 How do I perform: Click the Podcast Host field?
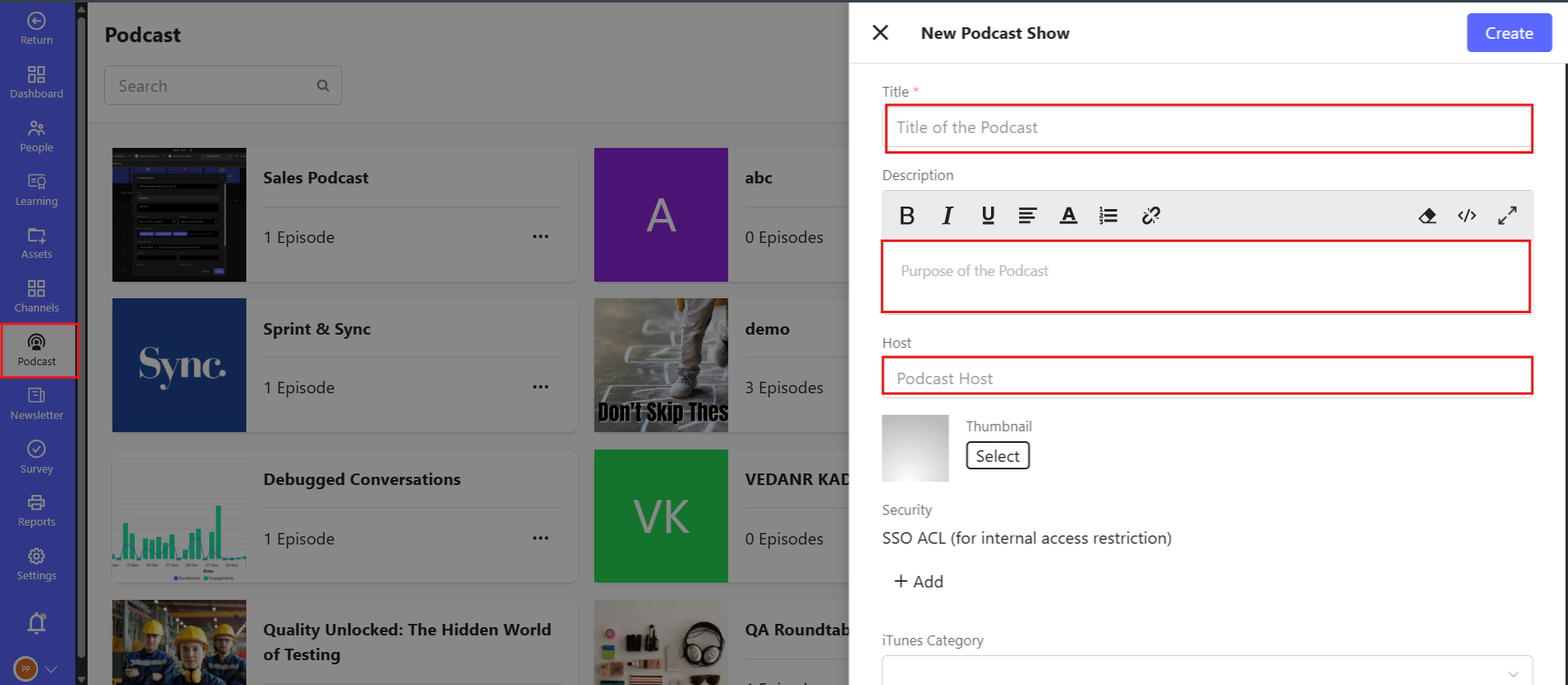1208,378
